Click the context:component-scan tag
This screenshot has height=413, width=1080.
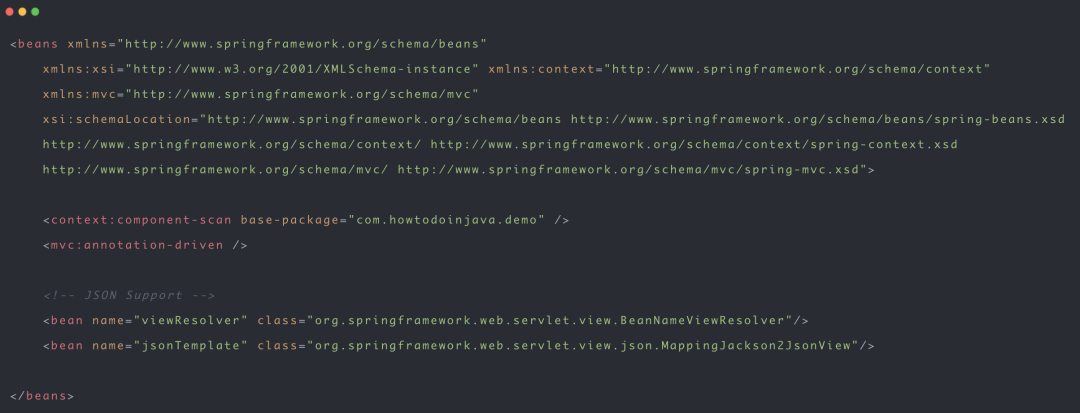(x=141, y=220)
